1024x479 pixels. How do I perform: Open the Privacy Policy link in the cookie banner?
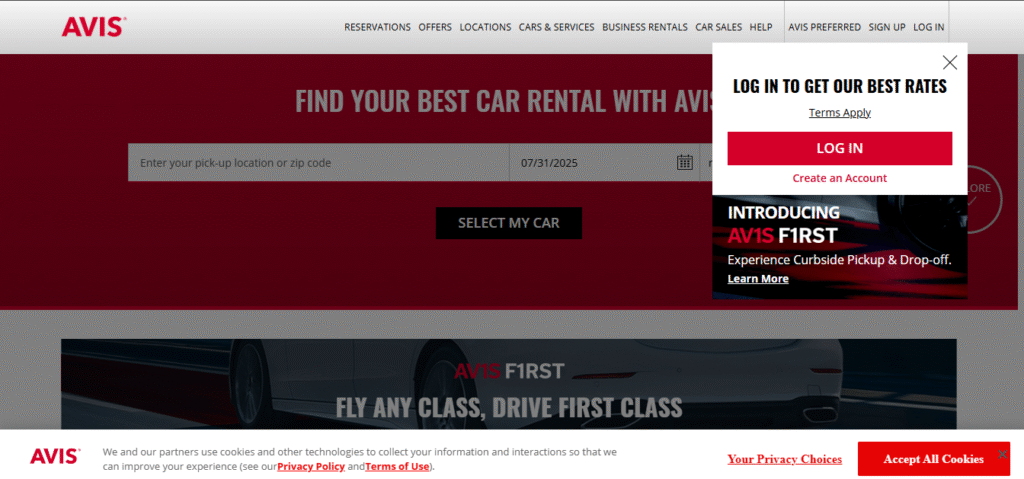[x=311, y=467]
